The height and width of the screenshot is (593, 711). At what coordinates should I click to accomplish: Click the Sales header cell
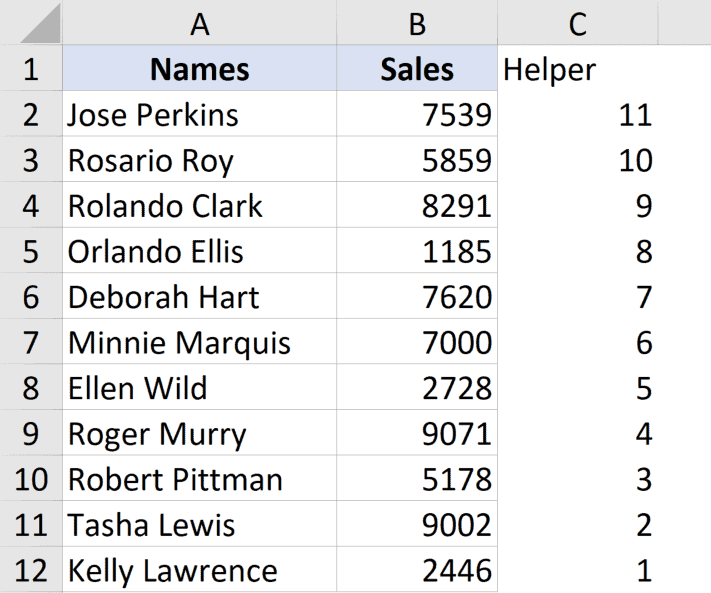[x=417, y=69]
